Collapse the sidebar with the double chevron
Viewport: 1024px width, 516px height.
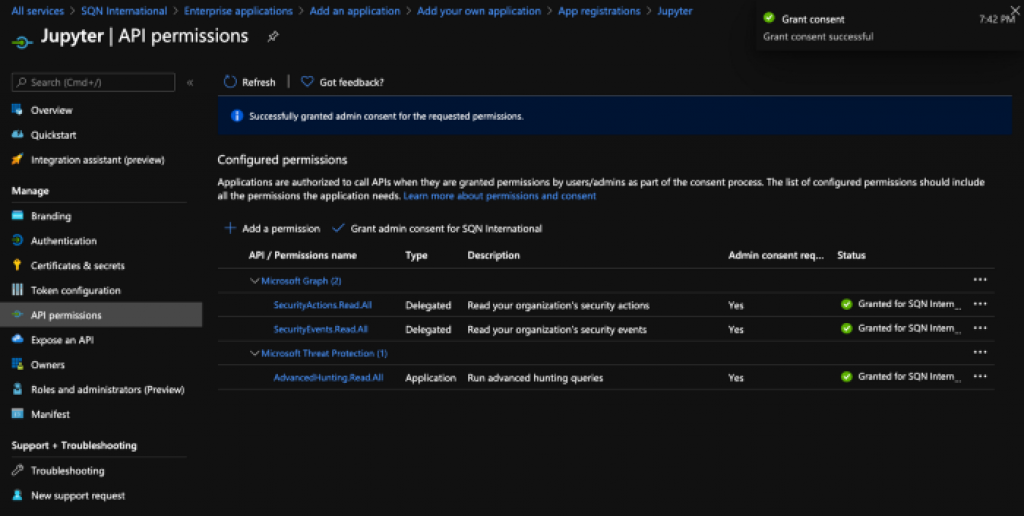[190, 82]
